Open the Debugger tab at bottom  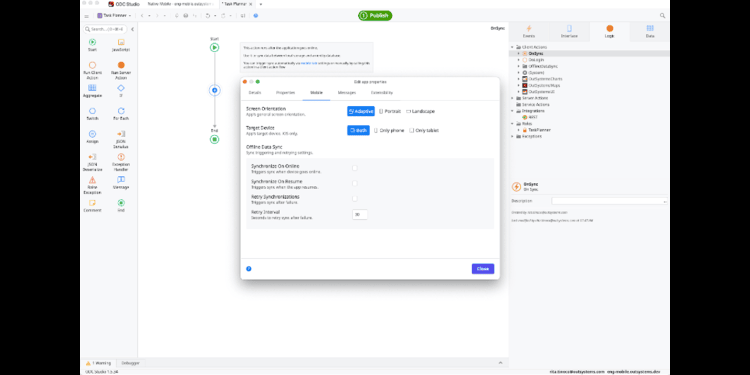tap(130, 363)
